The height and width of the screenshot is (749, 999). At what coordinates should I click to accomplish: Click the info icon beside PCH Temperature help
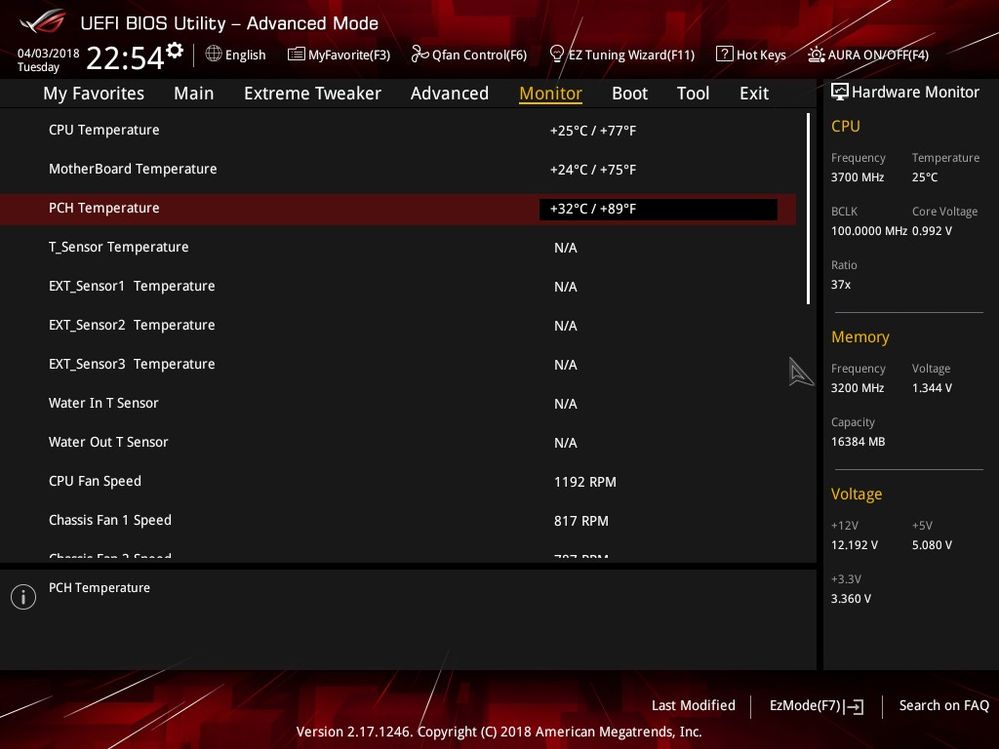click(x=24, y=597)
